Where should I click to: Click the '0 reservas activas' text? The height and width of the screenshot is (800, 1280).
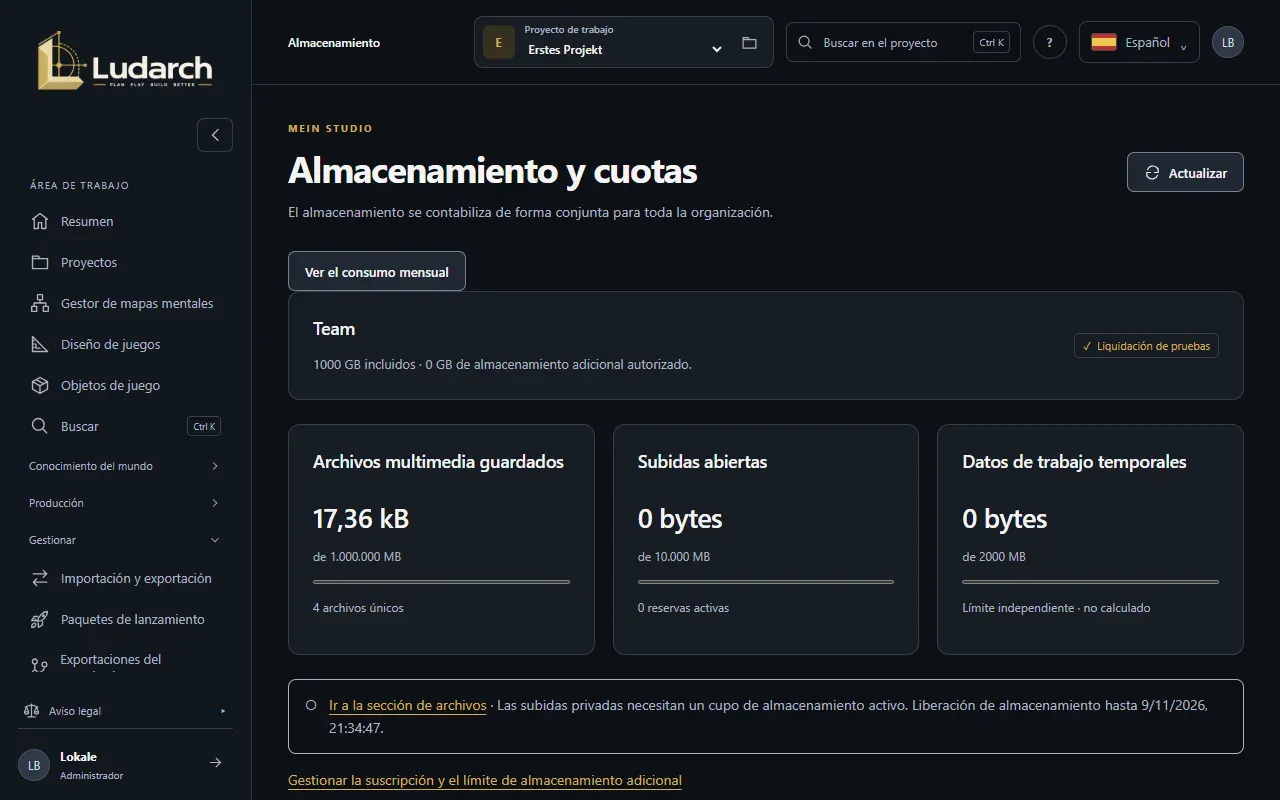(x=683, y=608)
